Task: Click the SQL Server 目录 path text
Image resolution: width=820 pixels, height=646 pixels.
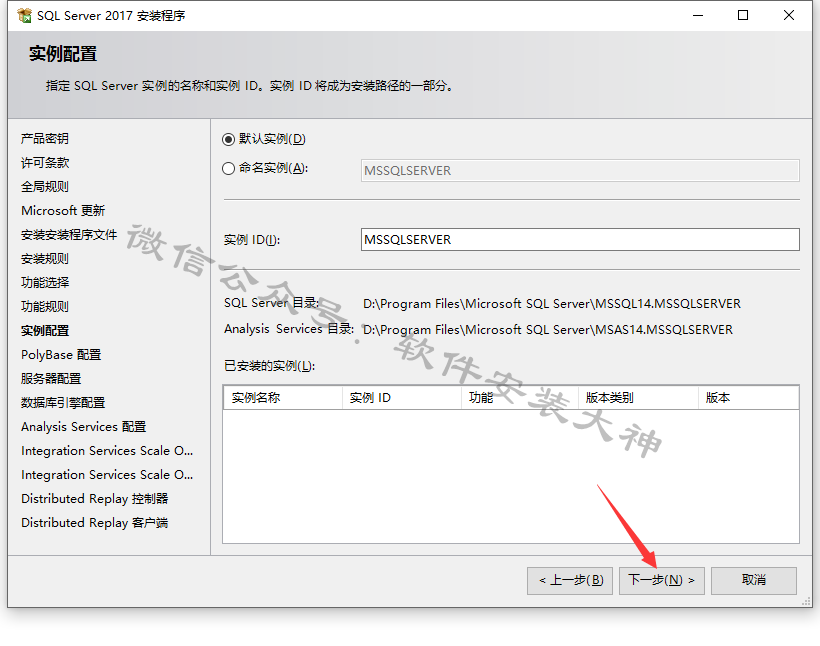Action: click(552, 304)
